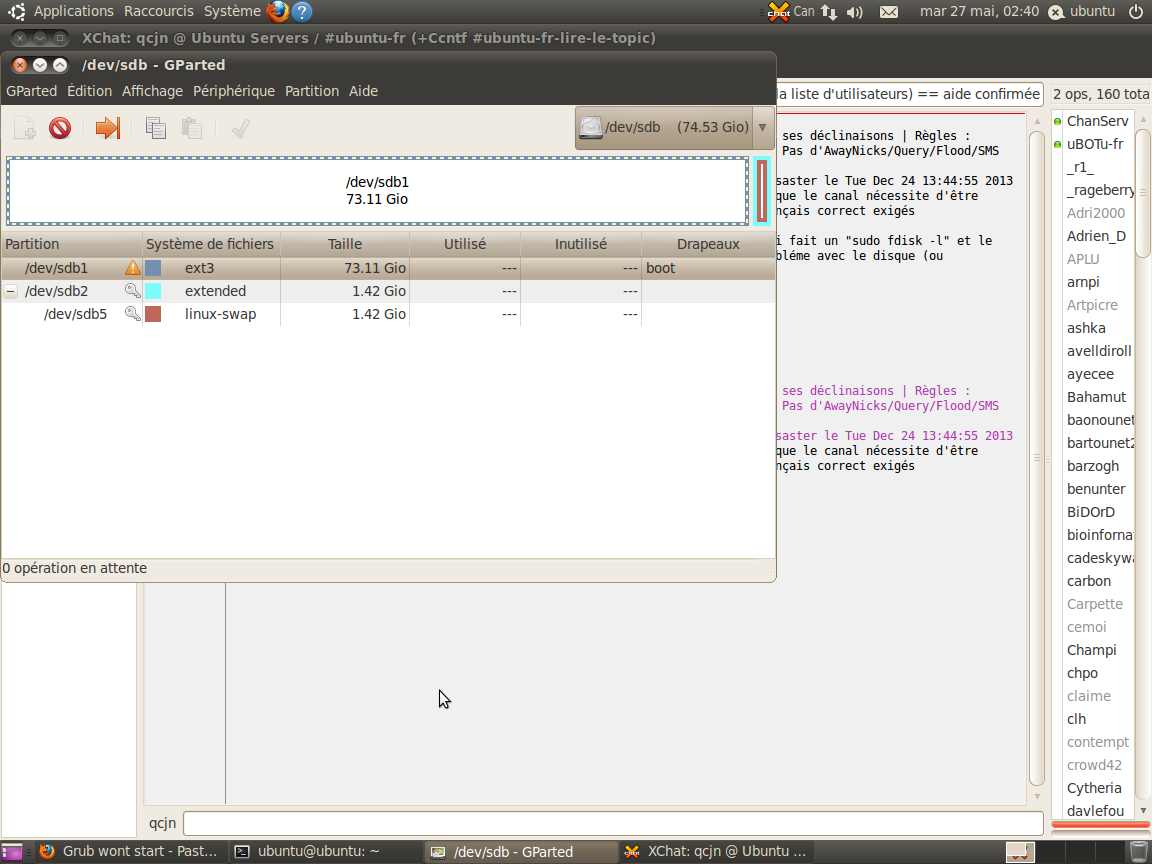
Task: Launch Firefox from the top panel
Action: [278, 11]
